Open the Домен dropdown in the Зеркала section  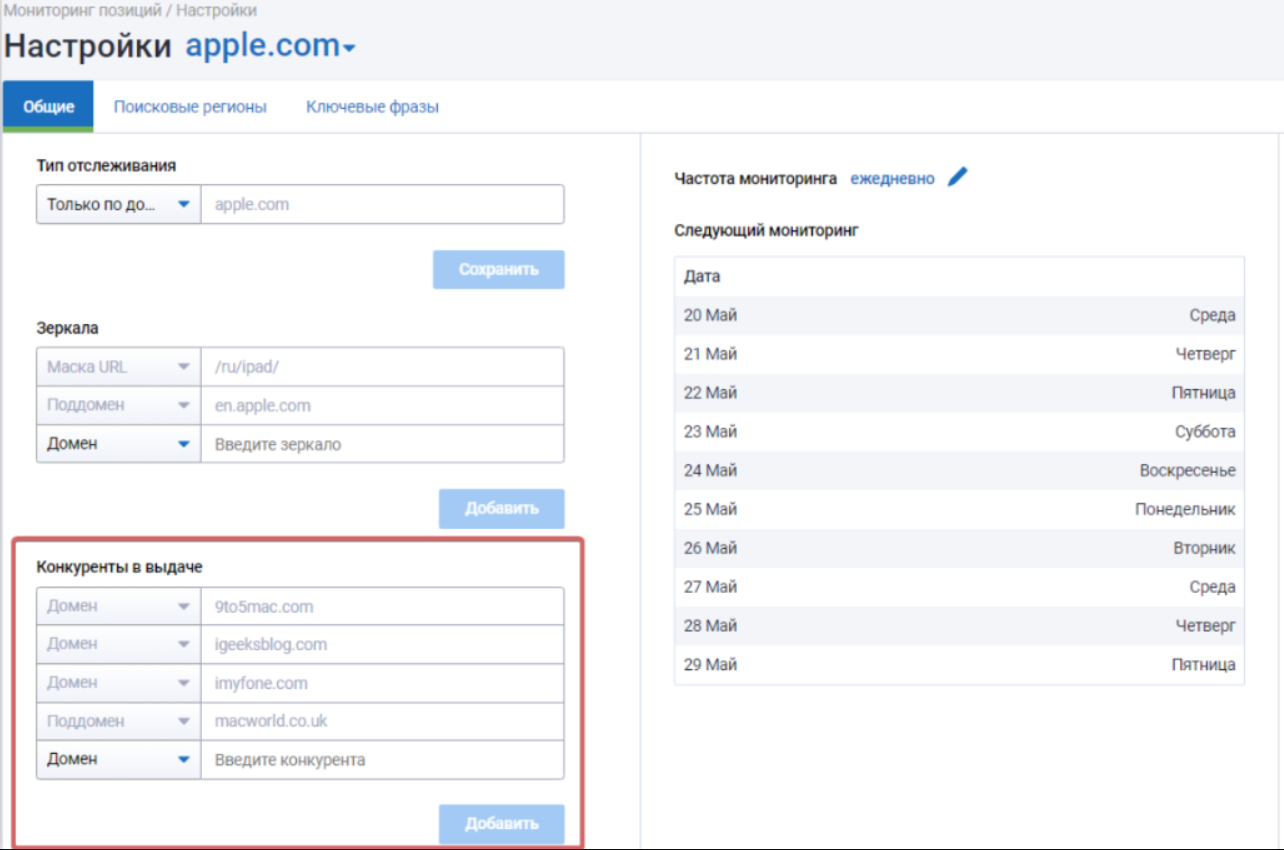pos(118,444)
